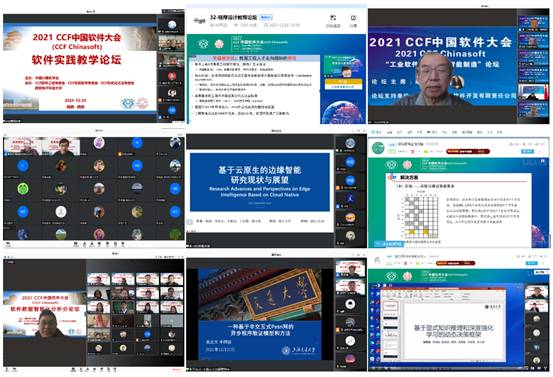Open the first item in the menu bar above the 解决方案 window
The height and width of the screenshot is (377, 553).
click(x=377, y=132)
